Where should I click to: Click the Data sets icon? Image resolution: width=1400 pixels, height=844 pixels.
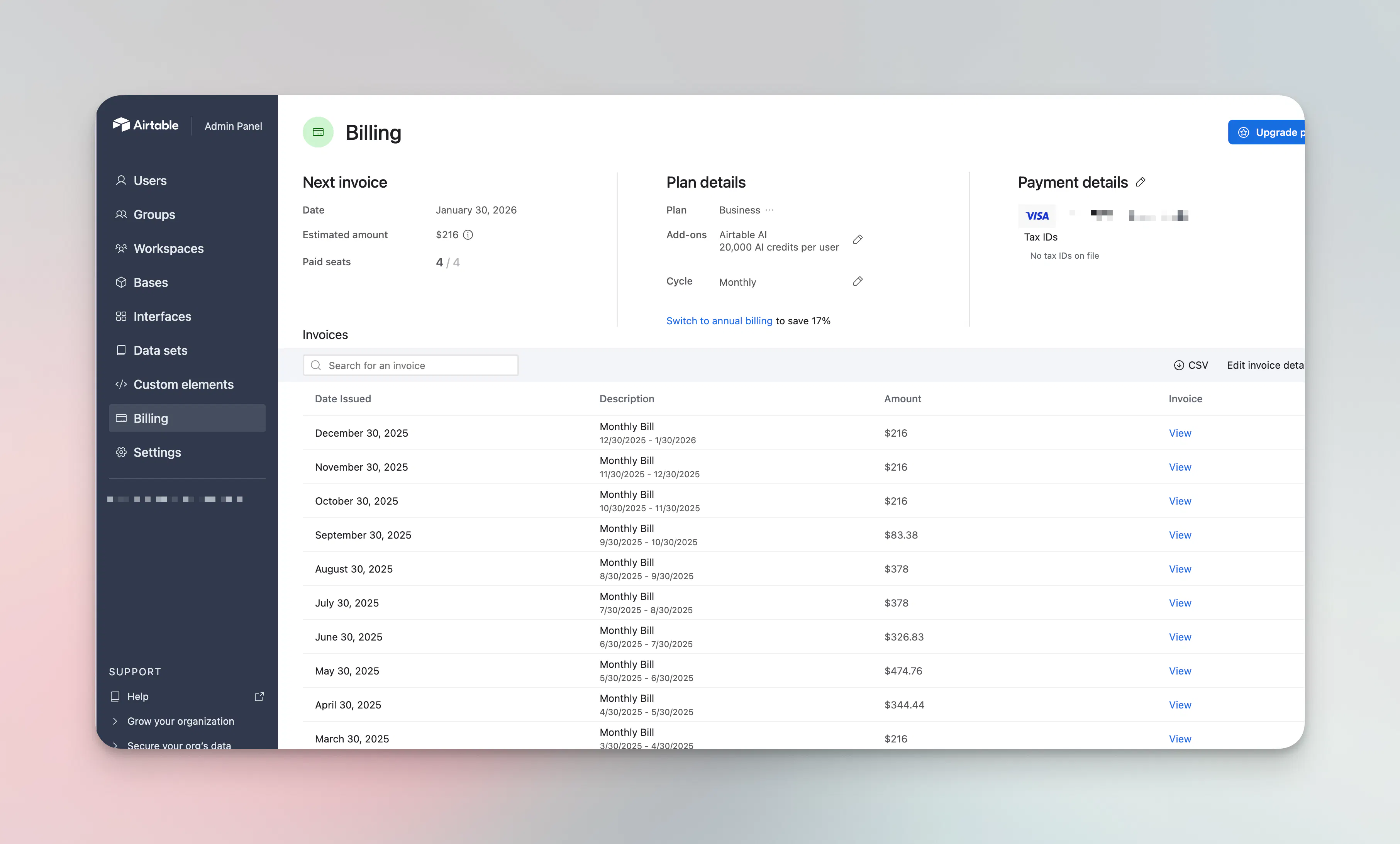[x=121, y=351]
